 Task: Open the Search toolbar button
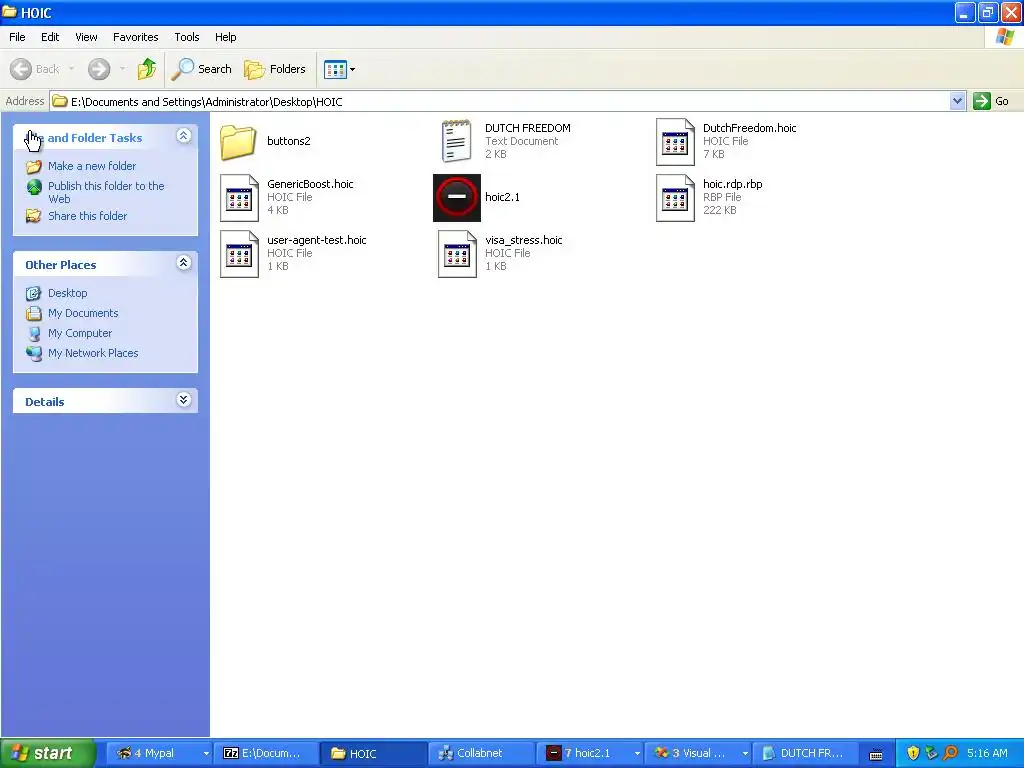pyautogui.click(x=202, y=69)
